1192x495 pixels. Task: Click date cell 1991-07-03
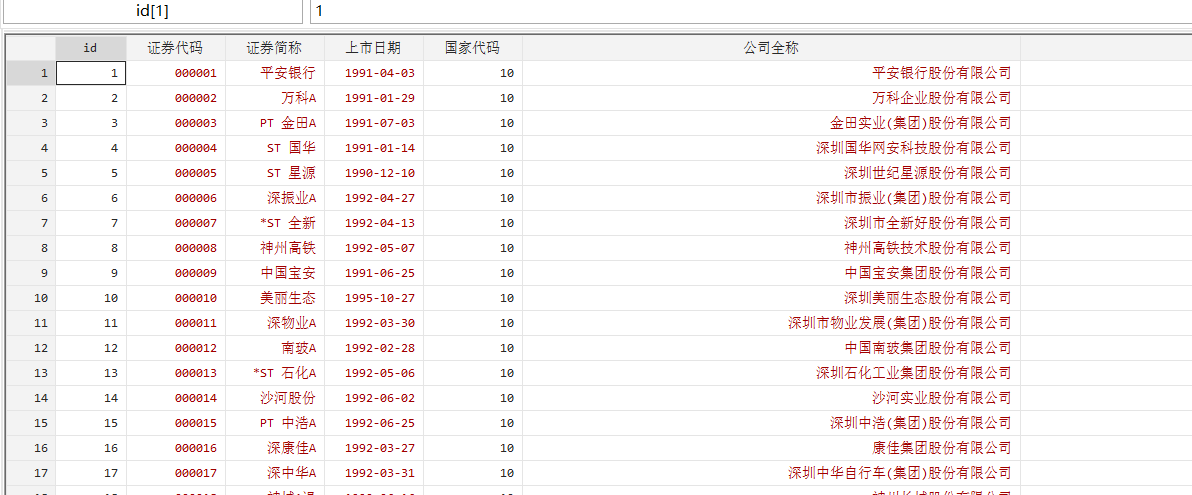373,123
